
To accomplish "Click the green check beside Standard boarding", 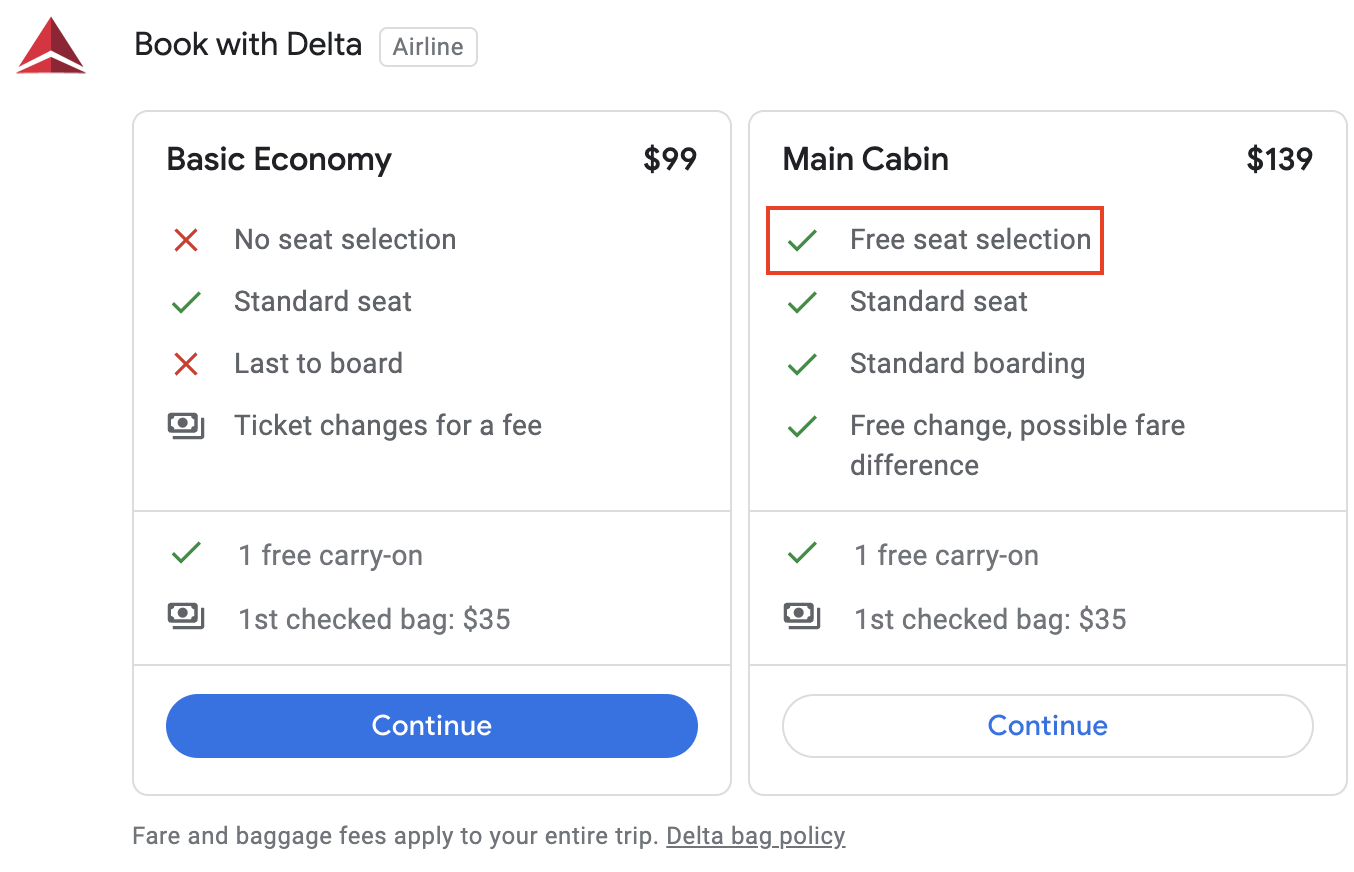I will click(801, 363).
